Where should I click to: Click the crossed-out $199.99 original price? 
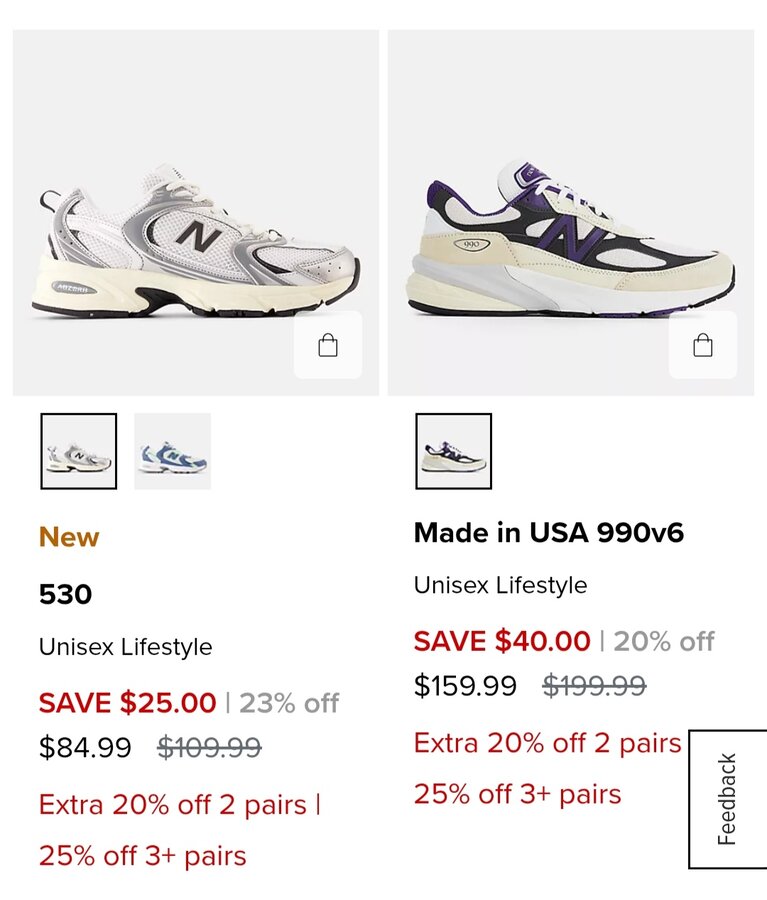(x=594, y=686)
